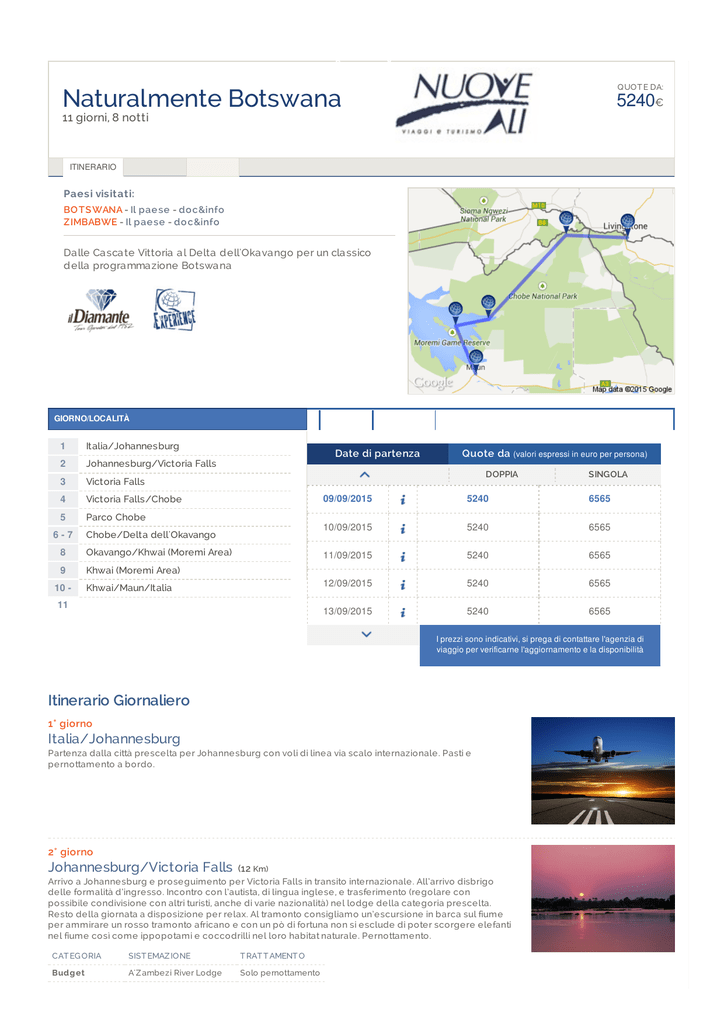
Task: Select departure date 11/09/2015
Action: [x=347, y=555]
